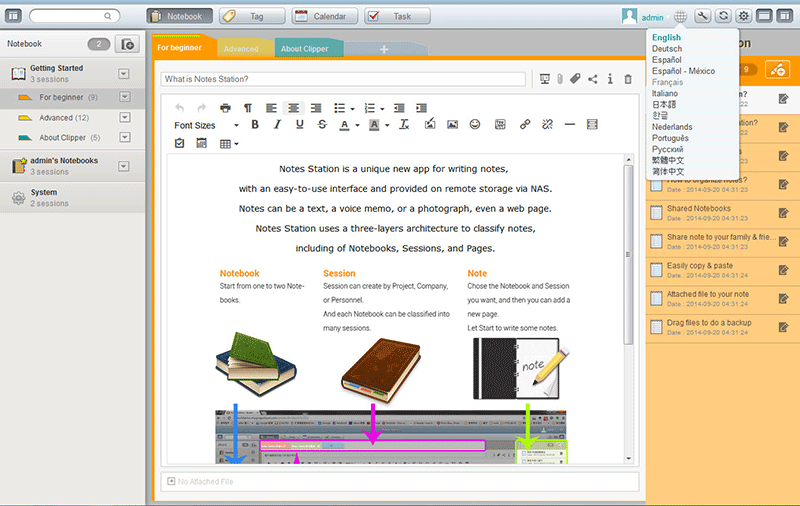Click the insert link chain icon

(x=525, y=125)
